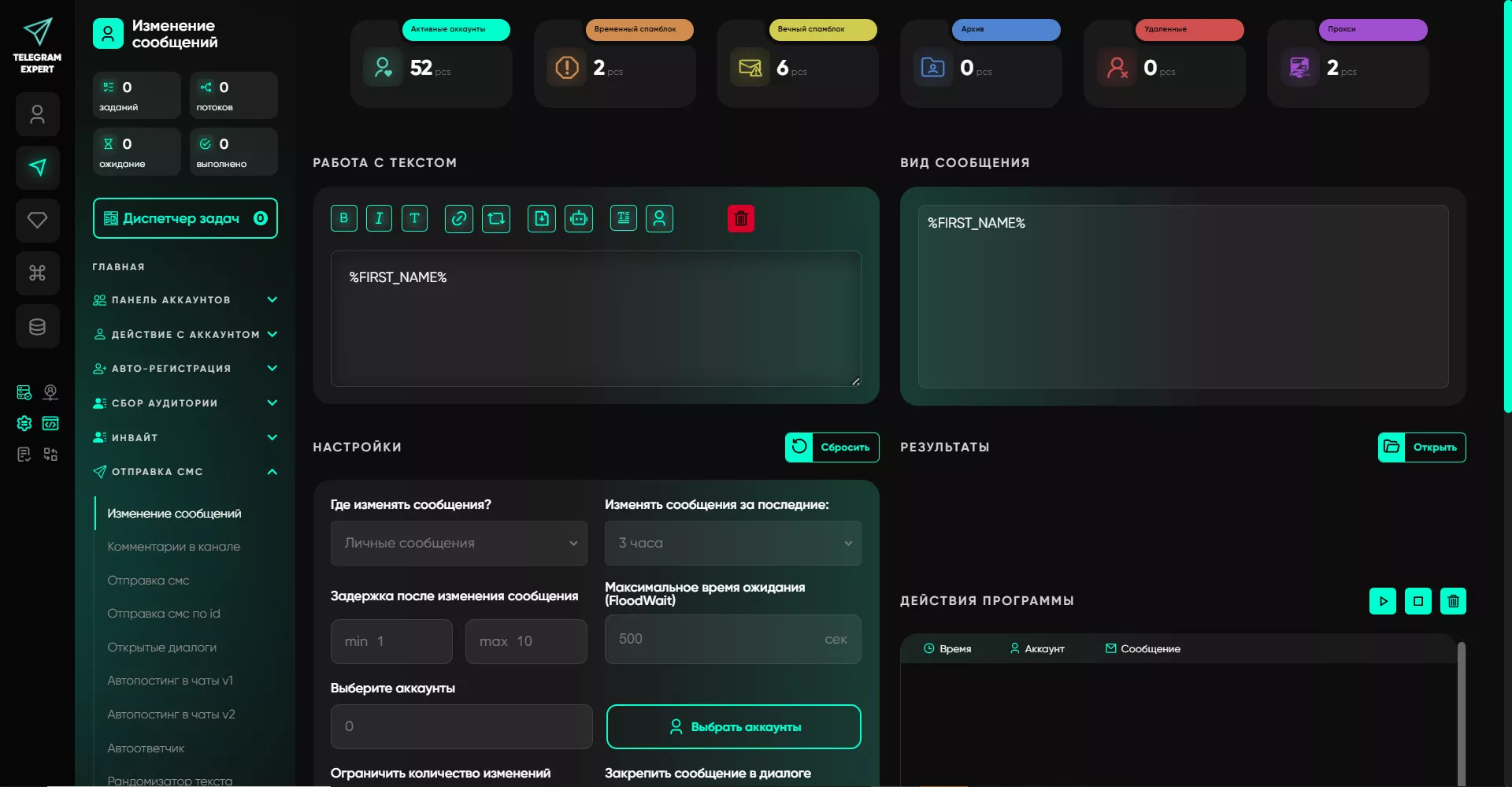This screenshot has height=787, width=1512.
Task: Open 'Автоответчик' menu item
Action: tap(146, 748)
